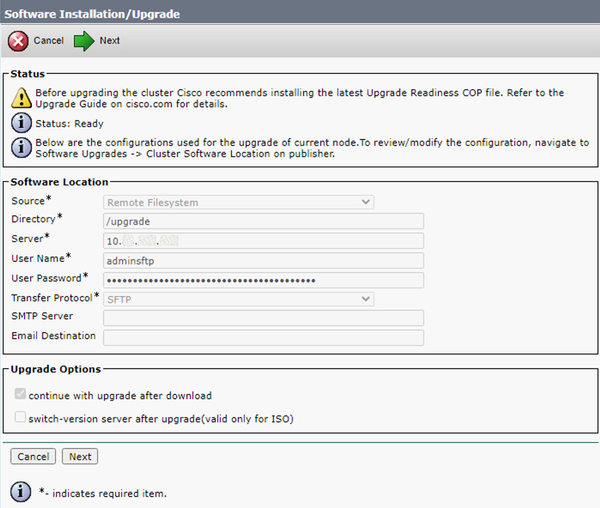Click the Cluster Software Location instruction text
Image resolution: width=600 pixels, height=508 pixels.
click(x=312, y=148)
